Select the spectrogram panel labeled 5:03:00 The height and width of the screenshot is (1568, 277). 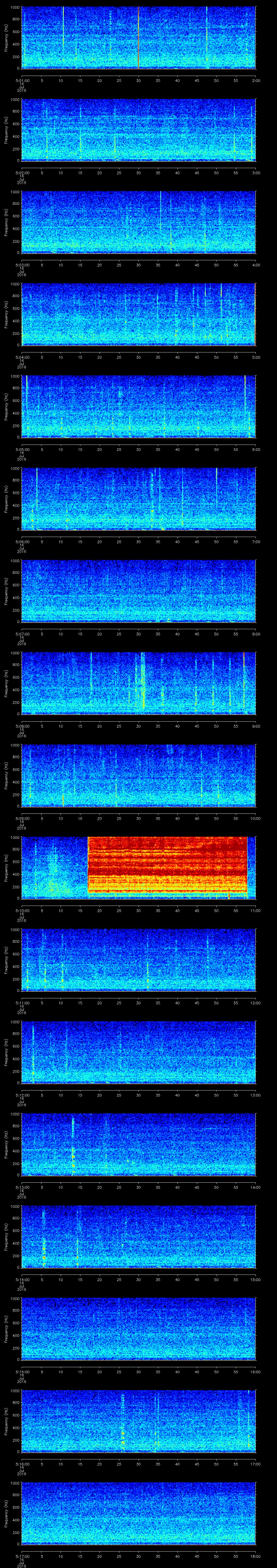pos(138,222)
